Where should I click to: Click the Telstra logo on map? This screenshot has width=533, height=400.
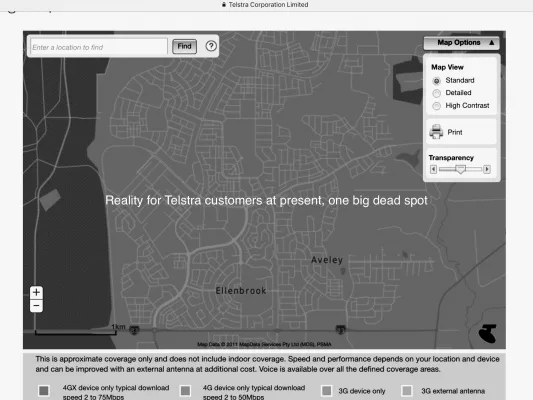click(x=488, y=334)
